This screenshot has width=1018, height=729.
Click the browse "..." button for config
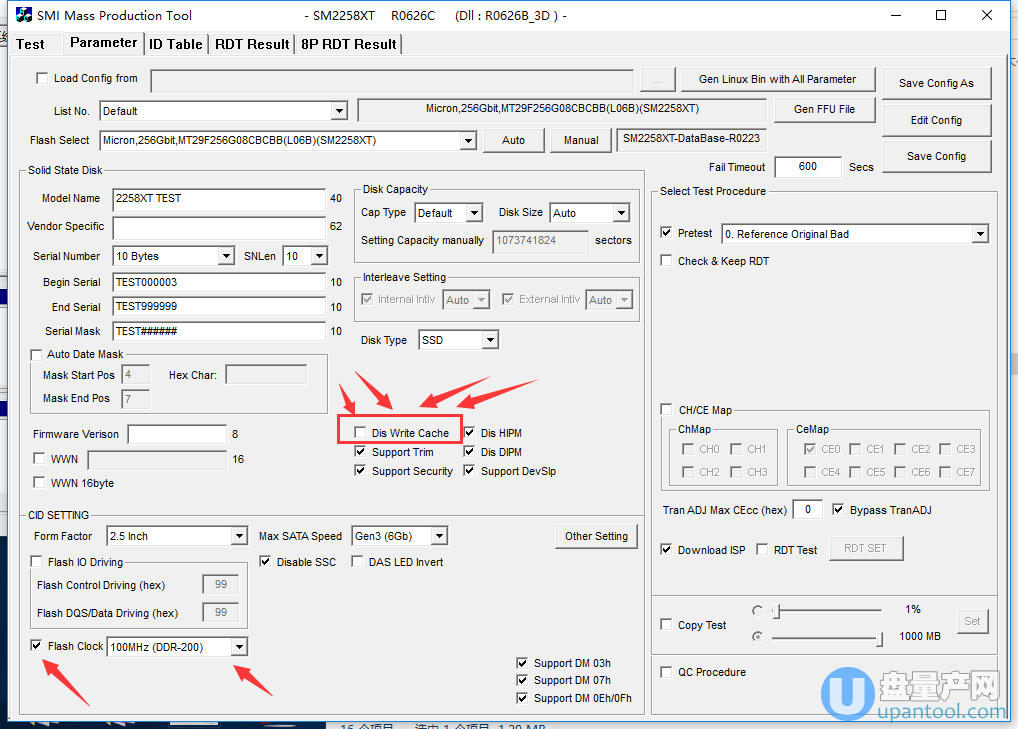pos(657,79)
